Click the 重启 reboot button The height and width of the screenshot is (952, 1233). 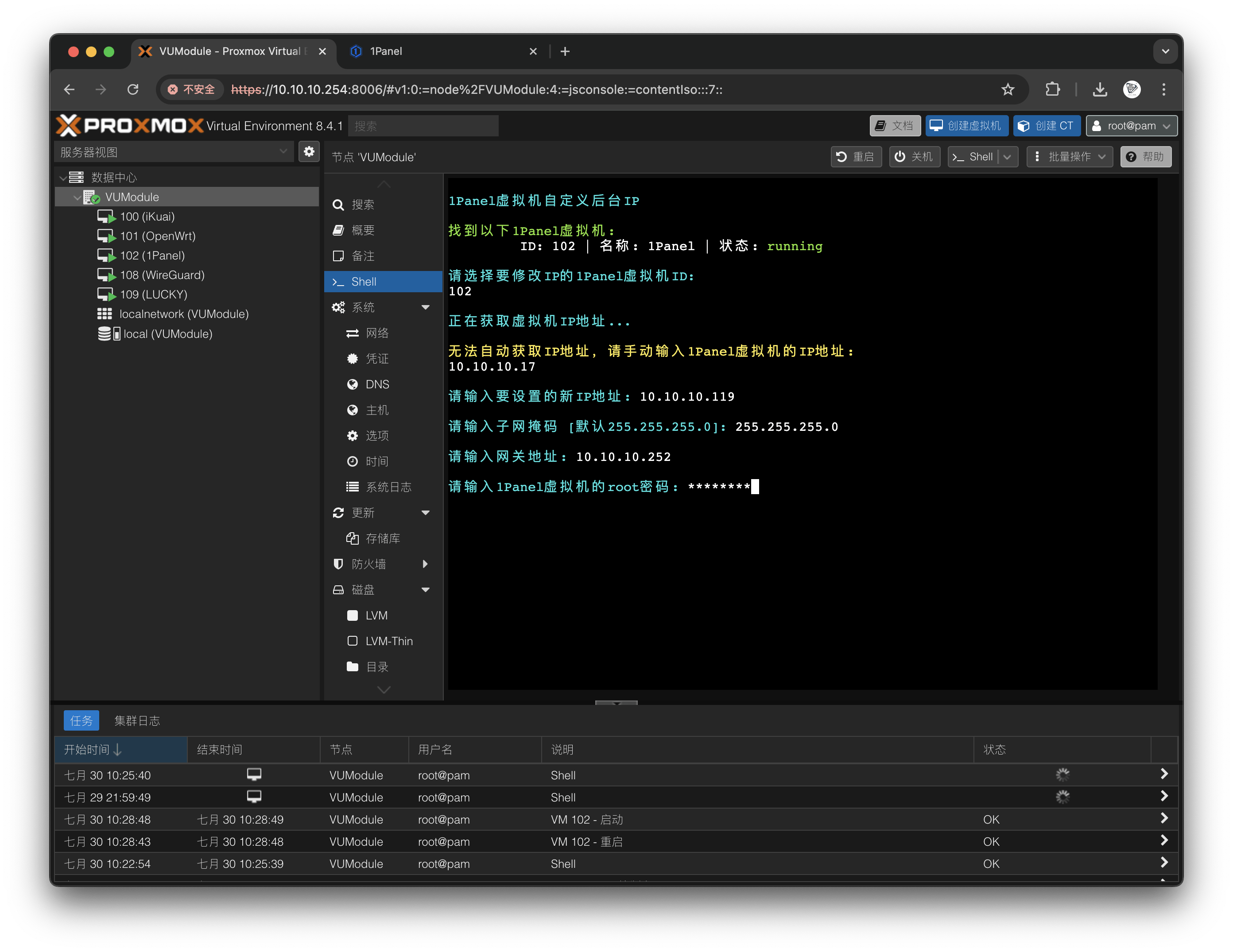pyautogui.click(x=856, y=157)
